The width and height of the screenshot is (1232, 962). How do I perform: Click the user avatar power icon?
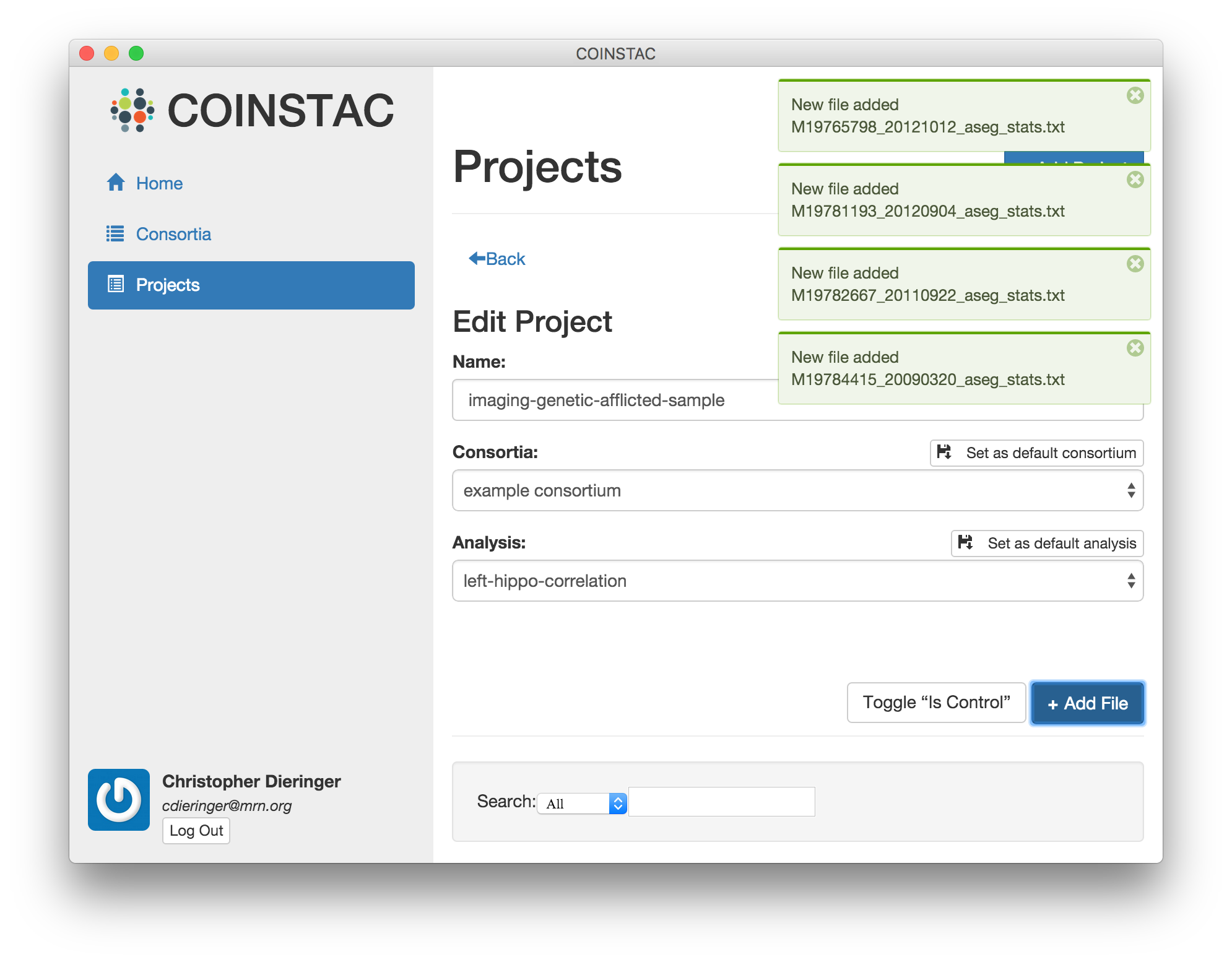119,799
